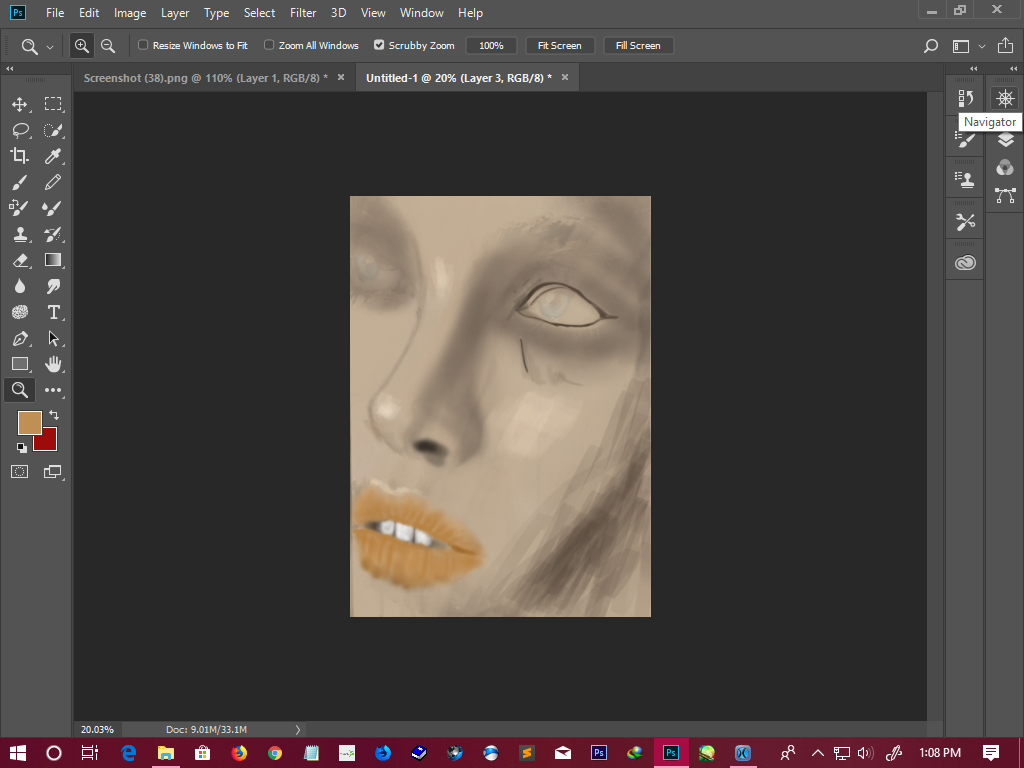
Task: Click the Fill Screen button
Action: [x=638, y=46]
